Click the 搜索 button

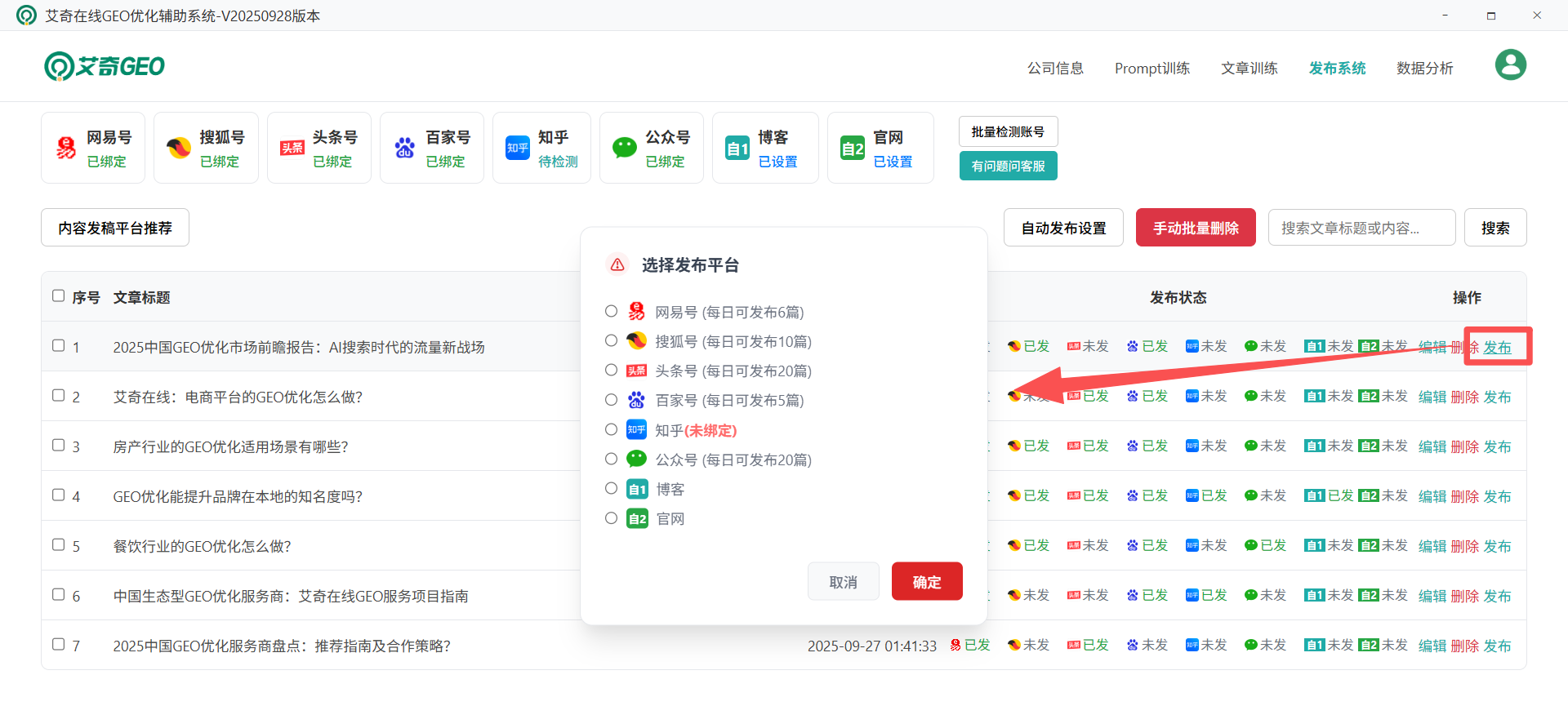click(x=1495, y=228)
